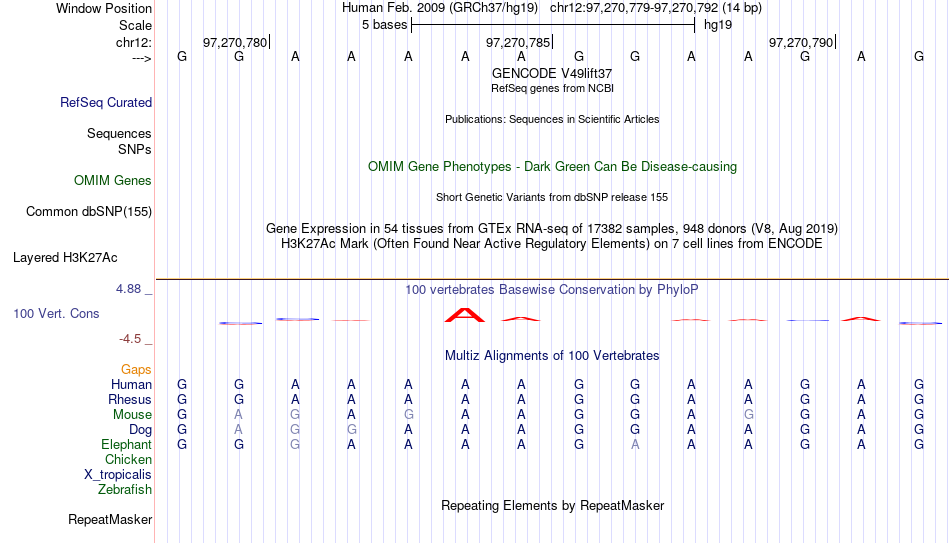Click the sequence direction arrow label
Viewport: 950px width, 543px height.
[142, 58]
